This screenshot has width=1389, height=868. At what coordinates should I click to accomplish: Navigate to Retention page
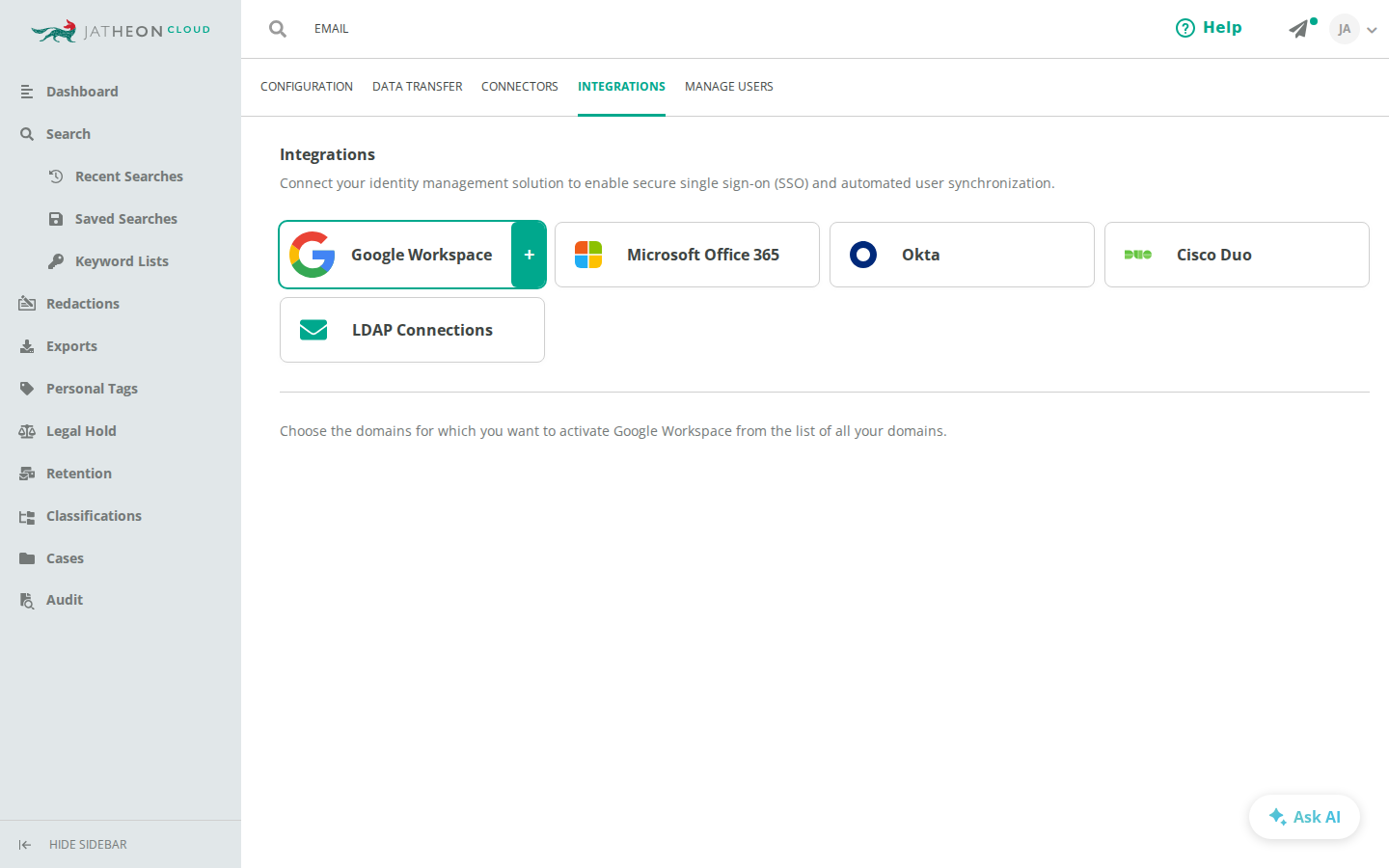(x=79, y=474)
